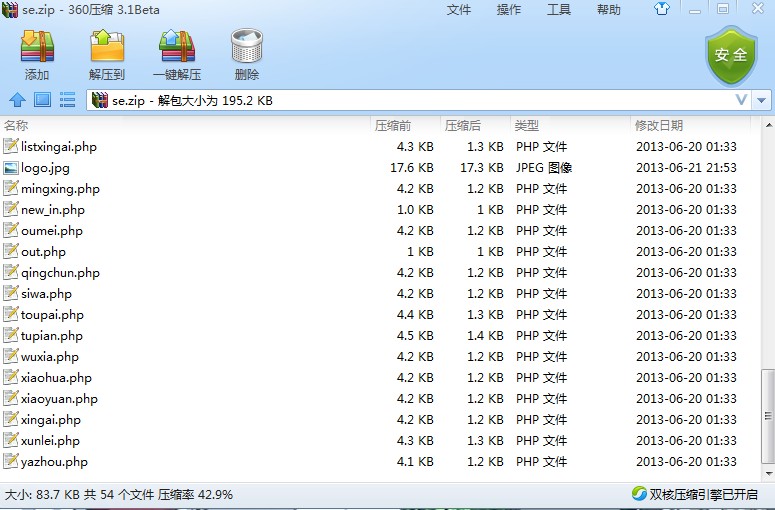The width and height of the screenshot is (775, 510).
Task: Switch to list detail view
Action: tap(67, 100)
